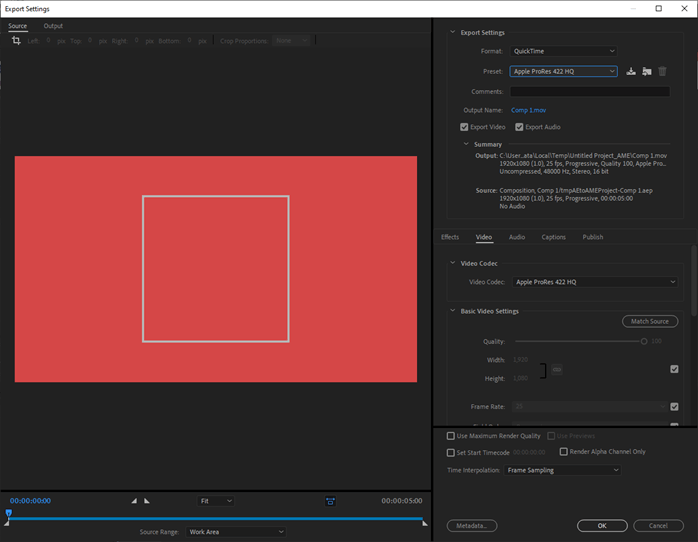Click the Comp 1.mov output name link
The width and height of the screenshot is (698, 542).
528,110
